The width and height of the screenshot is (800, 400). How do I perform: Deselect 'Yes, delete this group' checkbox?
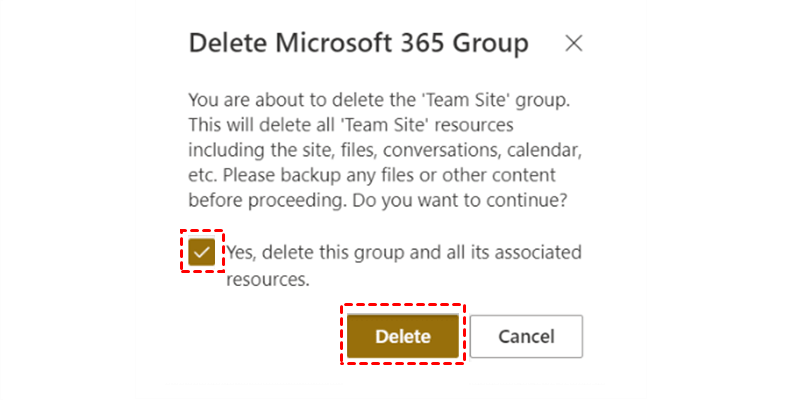coord(202,252)
